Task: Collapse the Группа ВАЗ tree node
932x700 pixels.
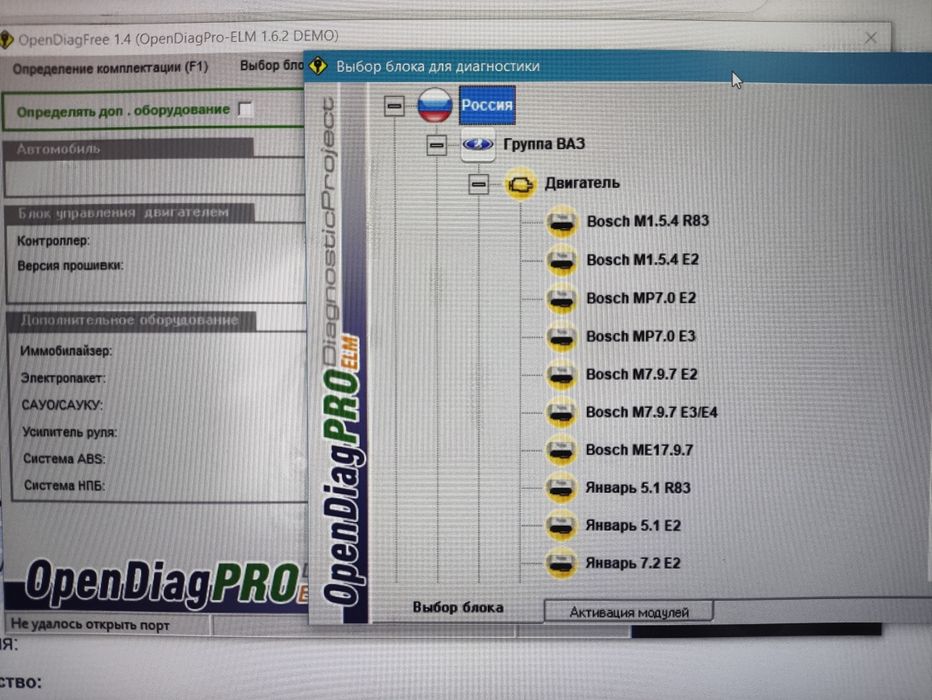Action: (x=436, y=145)
